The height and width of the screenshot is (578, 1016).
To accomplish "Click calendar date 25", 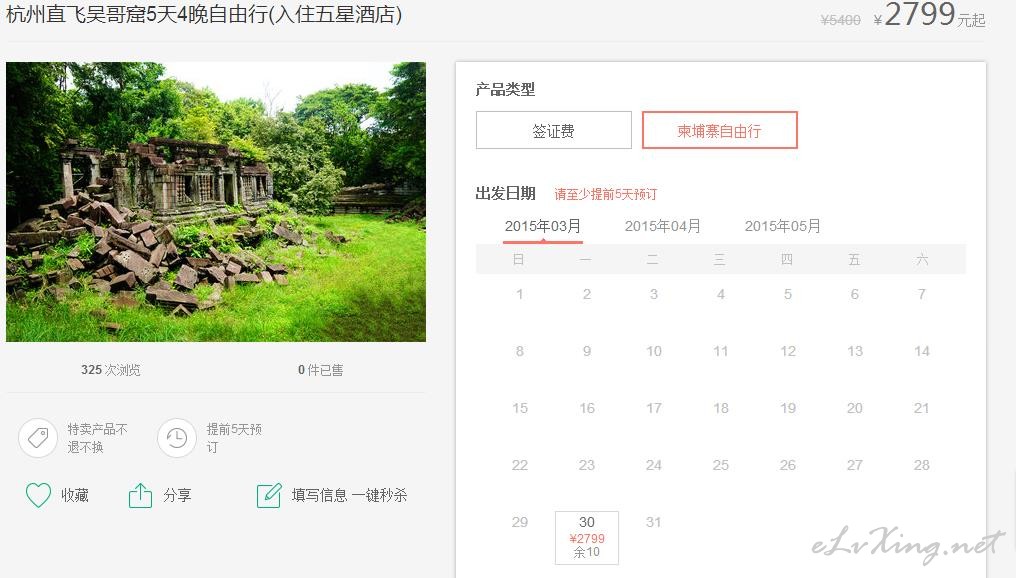I will tap(721, 465).
